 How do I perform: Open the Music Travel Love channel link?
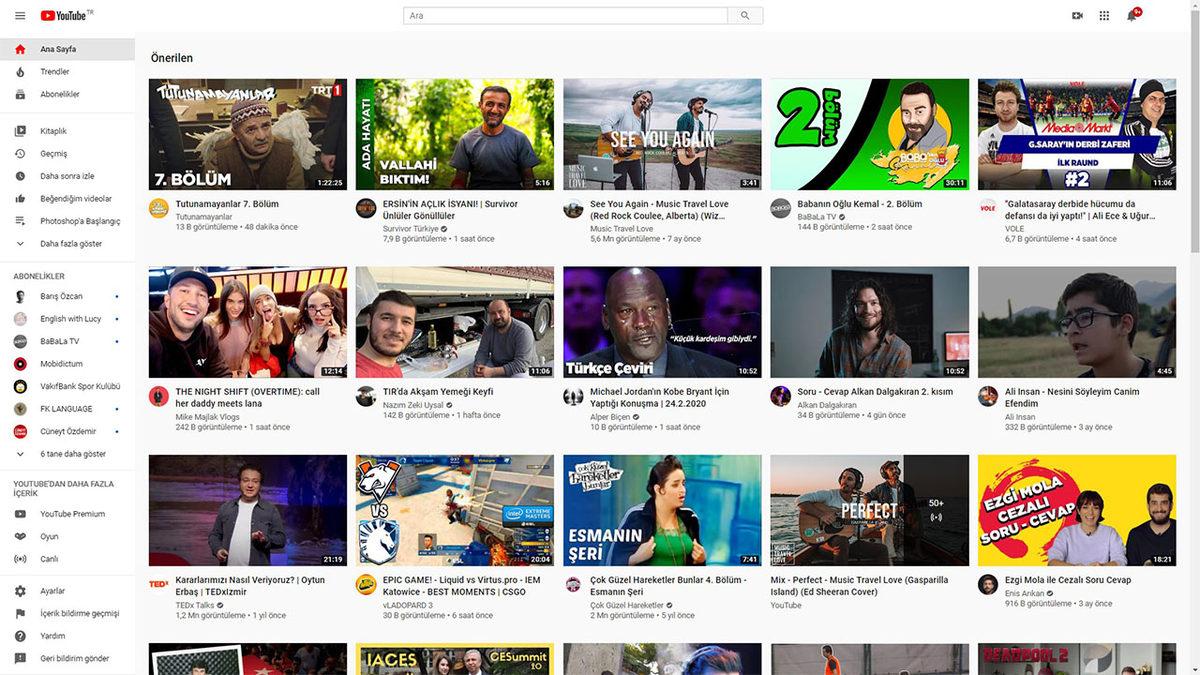click(x=621, y=229)
